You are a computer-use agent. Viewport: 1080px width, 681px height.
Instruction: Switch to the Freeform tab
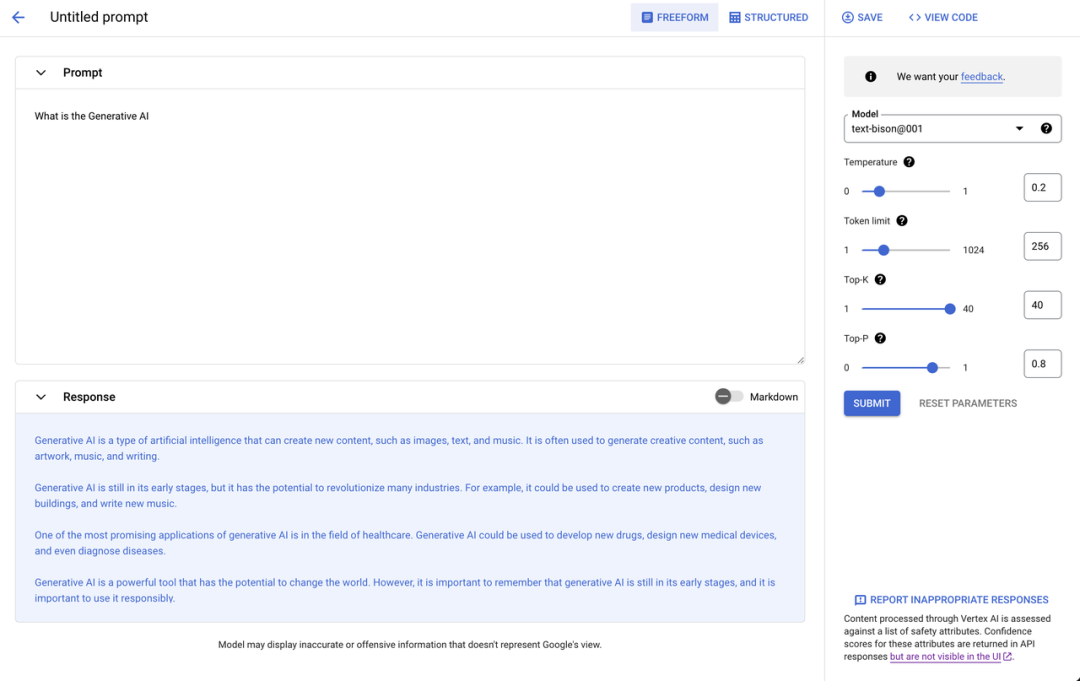[x=674, y=17]
